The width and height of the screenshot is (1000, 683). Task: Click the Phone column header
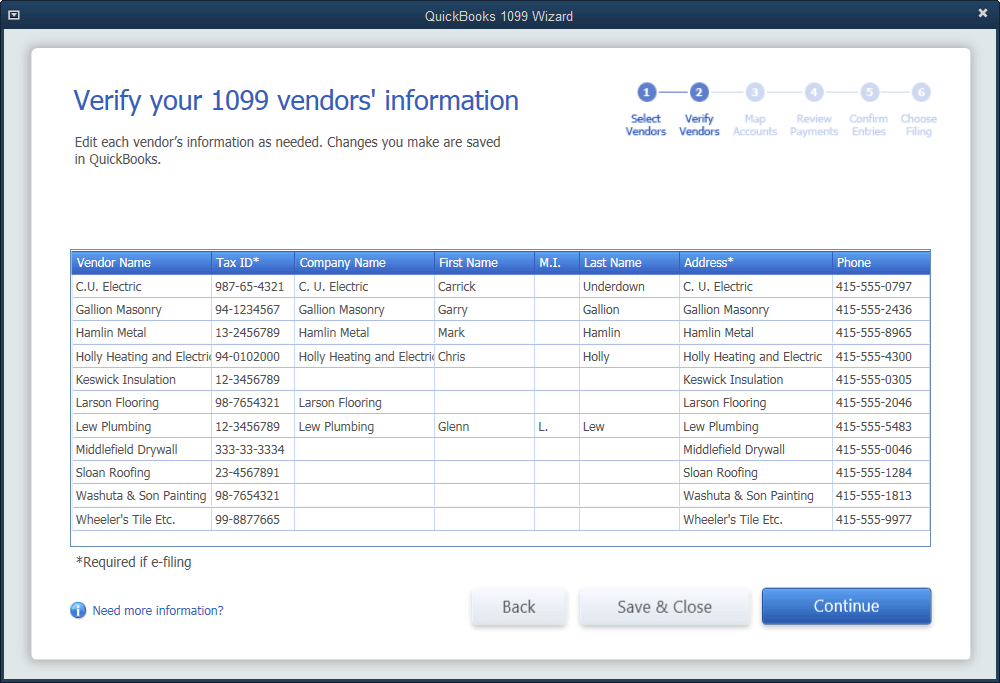tap(881, 263)
